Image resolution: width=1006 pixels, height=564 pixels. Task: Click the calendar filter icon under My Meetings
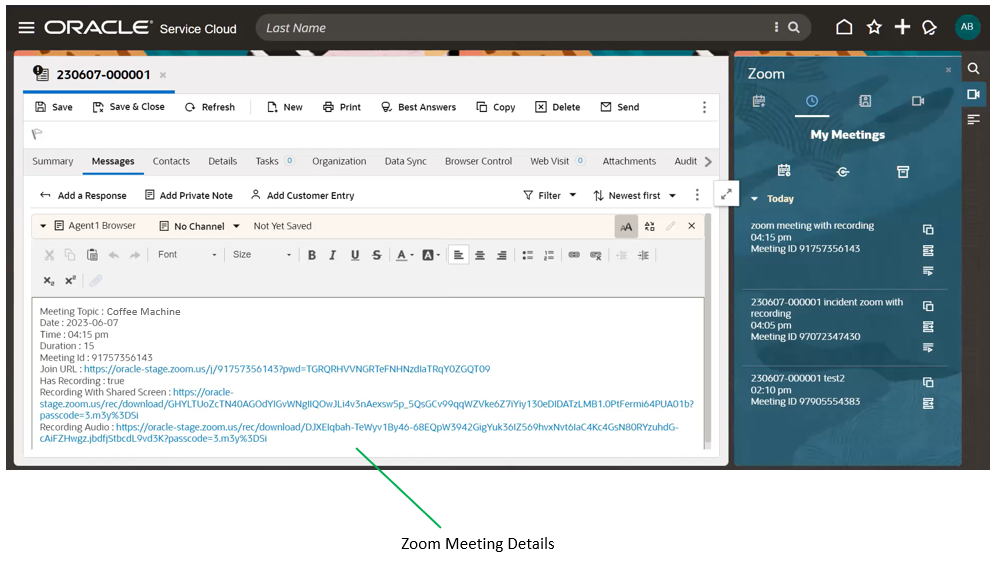coord(784,171)
